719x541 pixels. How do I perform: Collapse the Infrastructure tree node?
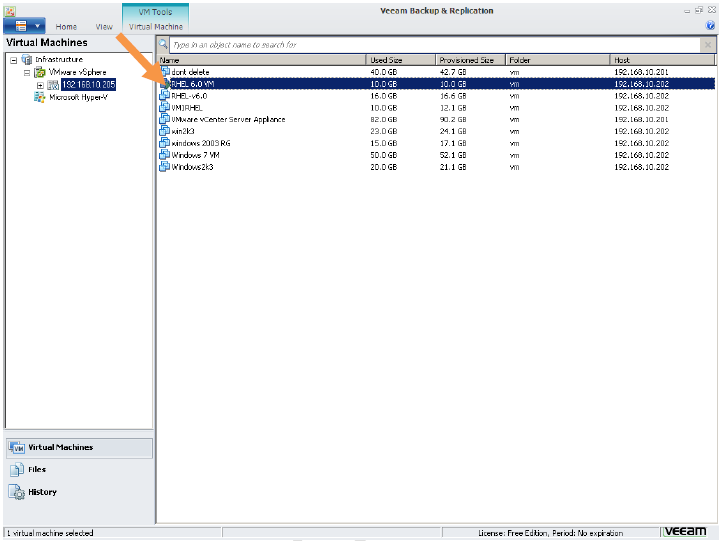tap(14, 60)
